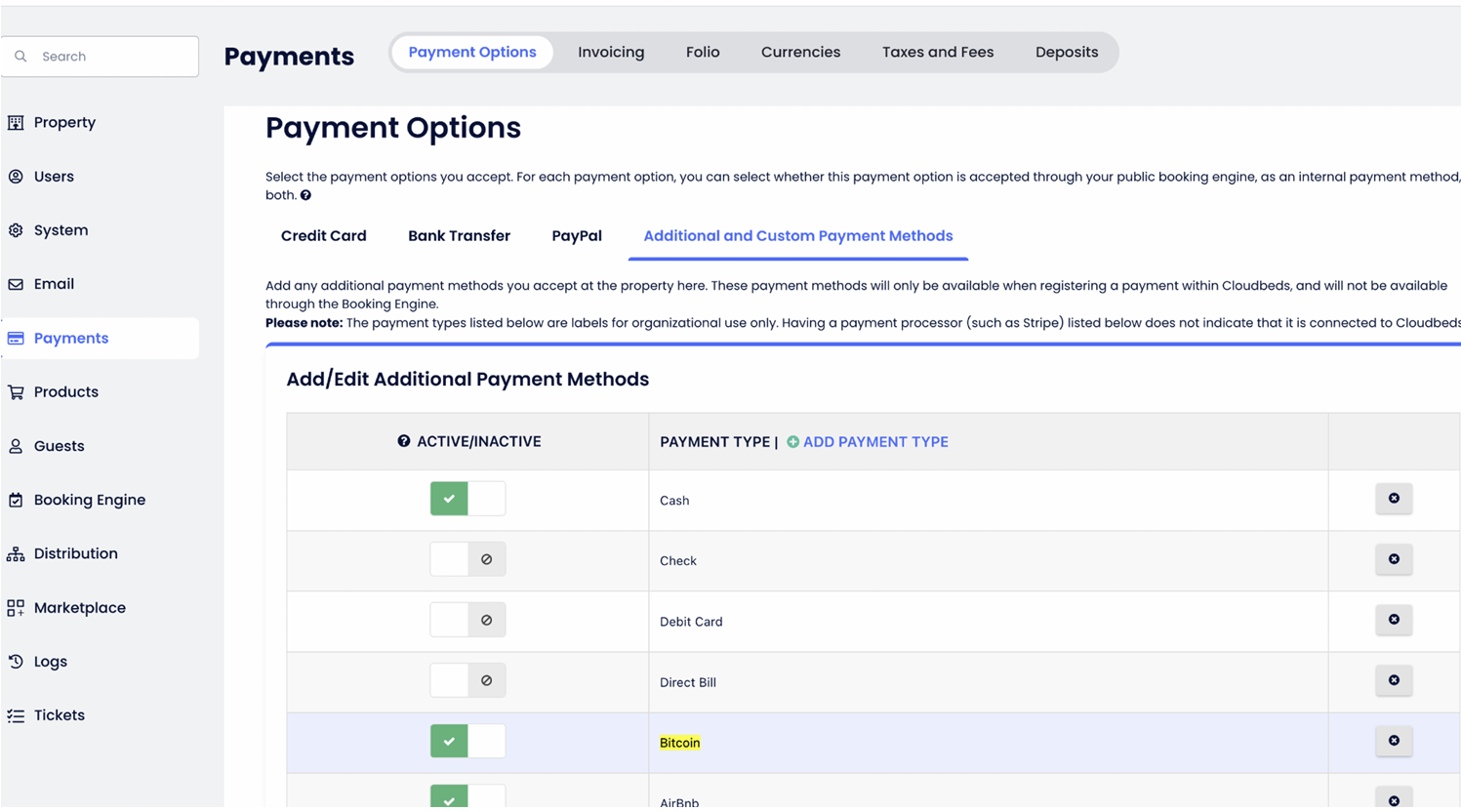Activate the Debit Card toggle
This screenshot has height=812, width=1461.
[467, 620]
